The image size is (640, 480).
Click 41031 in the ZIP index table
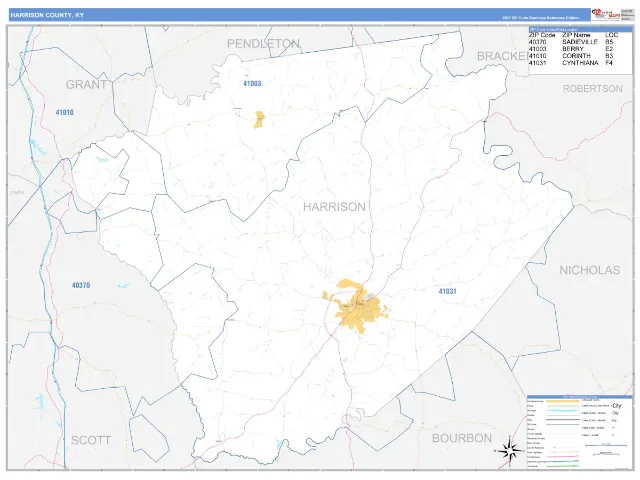tap(537, 63)
